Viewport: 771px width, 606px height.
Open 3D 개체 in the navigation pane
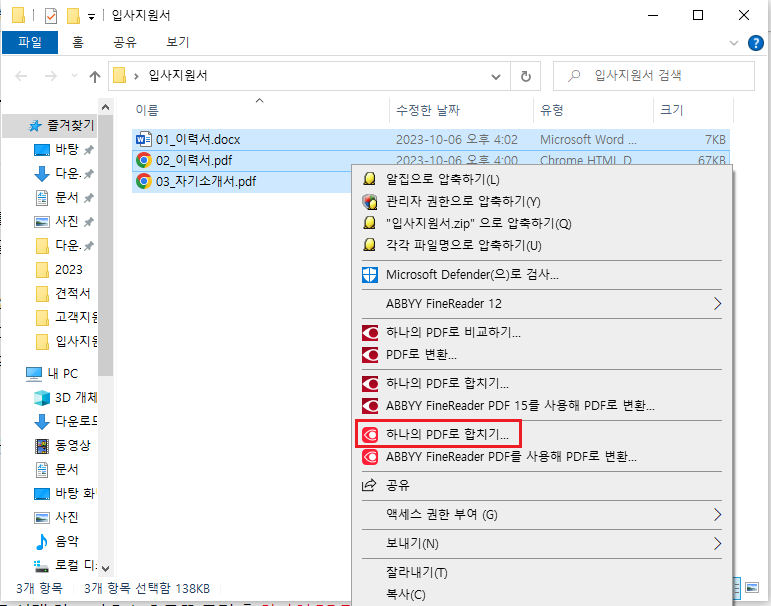point(76,397)
